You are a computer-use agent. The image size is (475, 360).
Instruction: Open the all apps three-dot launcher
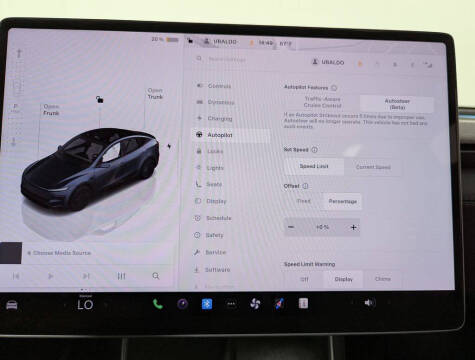(x=231, y=304)
